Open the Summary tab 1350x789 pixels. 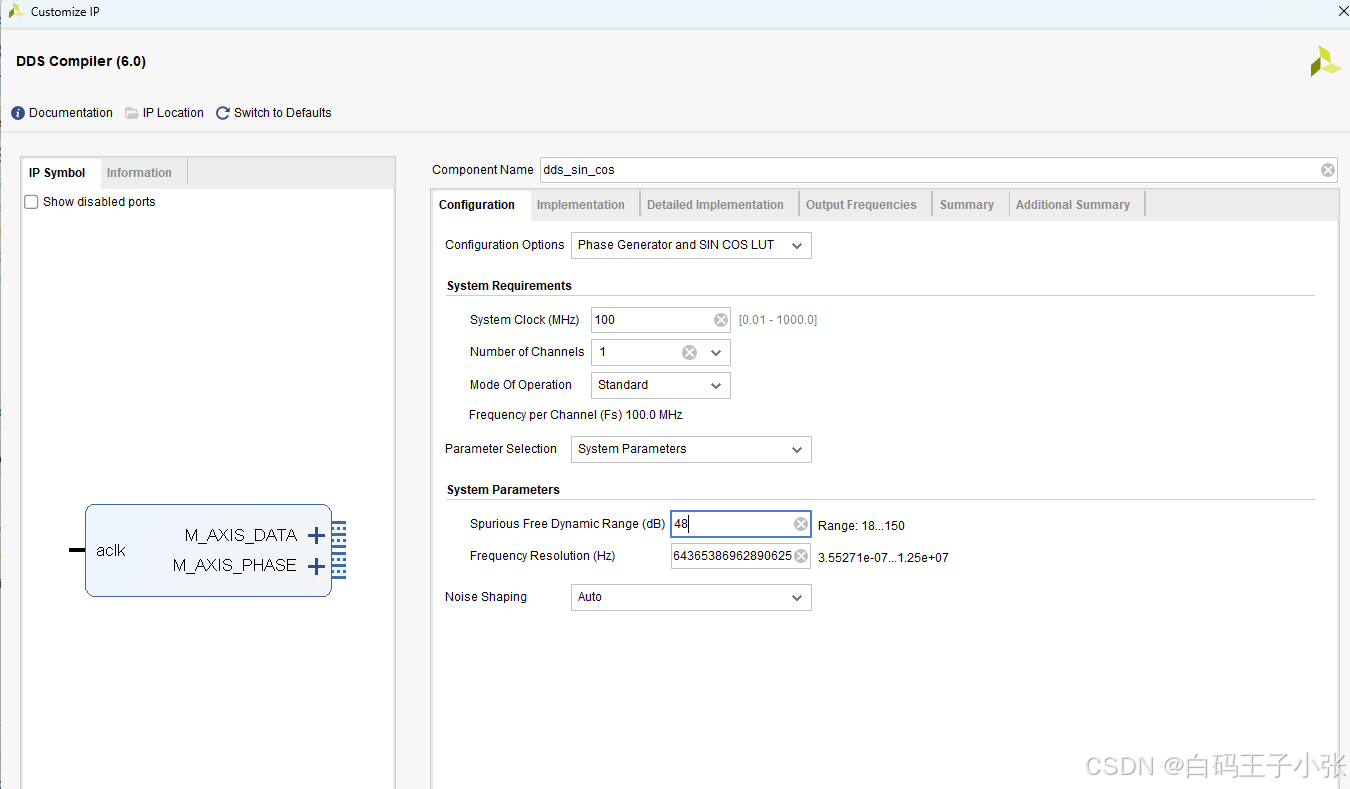click(x=967, y=205)
